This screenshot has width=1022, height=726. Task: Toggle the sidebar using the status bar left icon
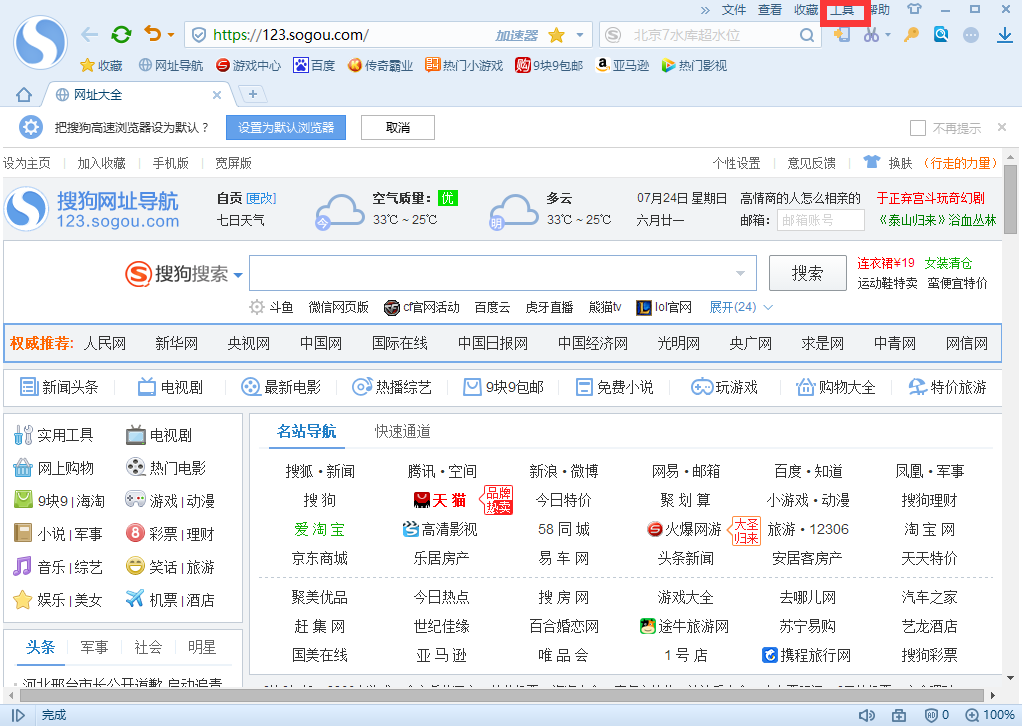click(18, 715)
